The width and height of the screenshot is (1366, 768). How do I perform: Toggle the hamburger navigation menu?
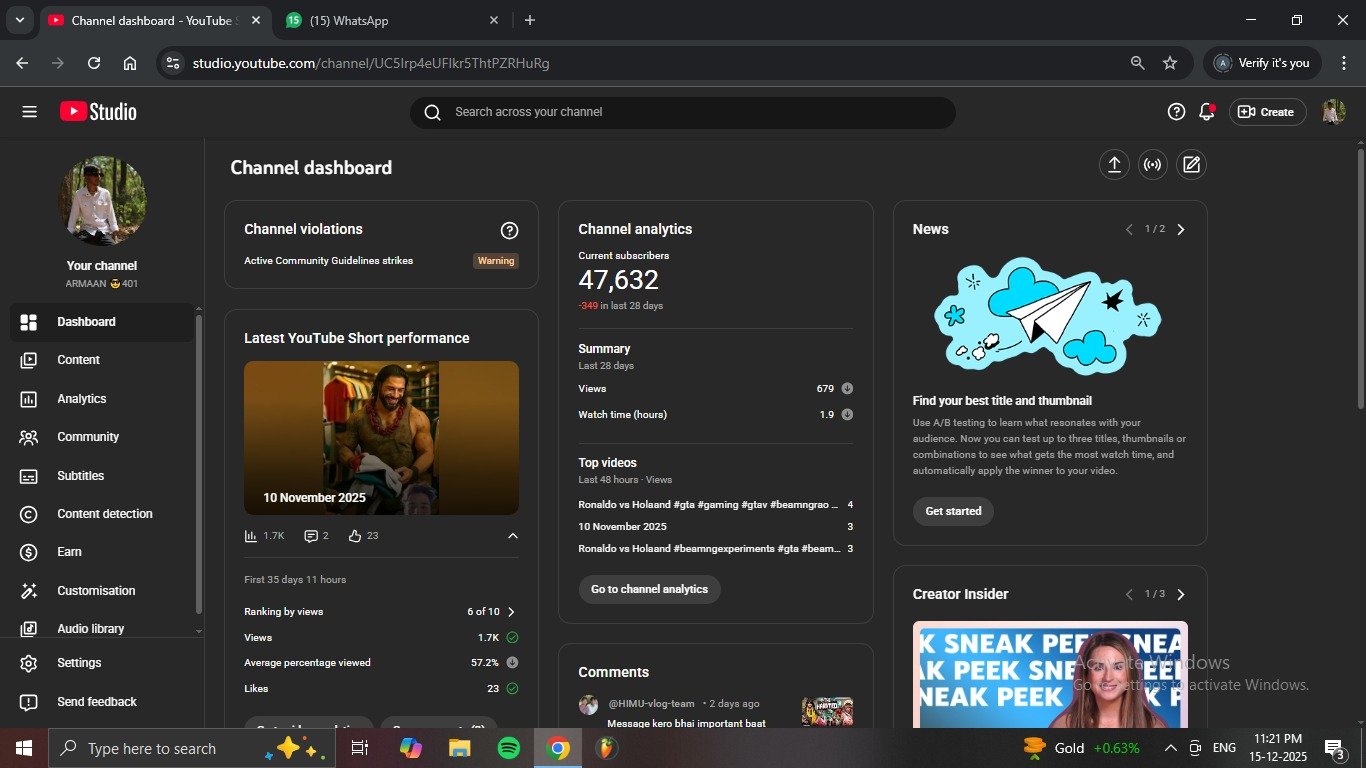[29, 112]
